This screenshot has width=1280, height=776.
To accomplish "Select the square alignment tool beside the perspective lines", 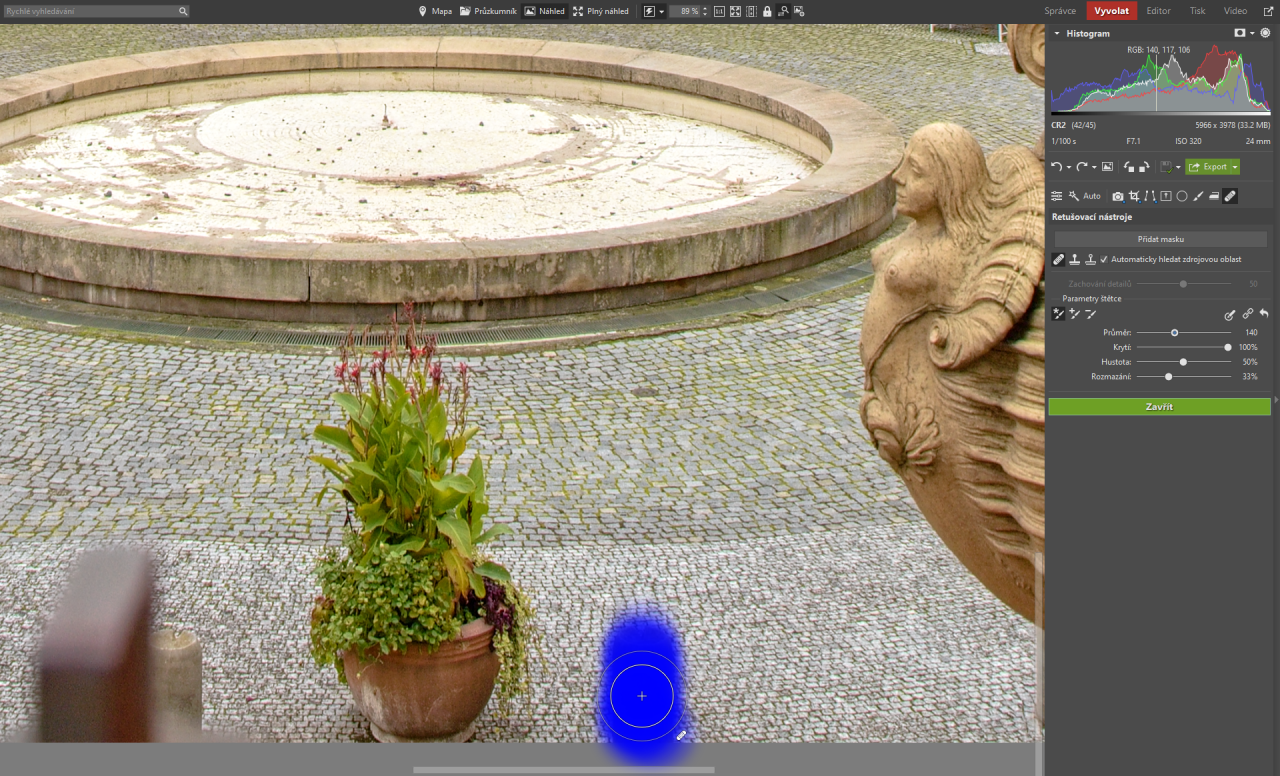I will (x=1166, y=196).
